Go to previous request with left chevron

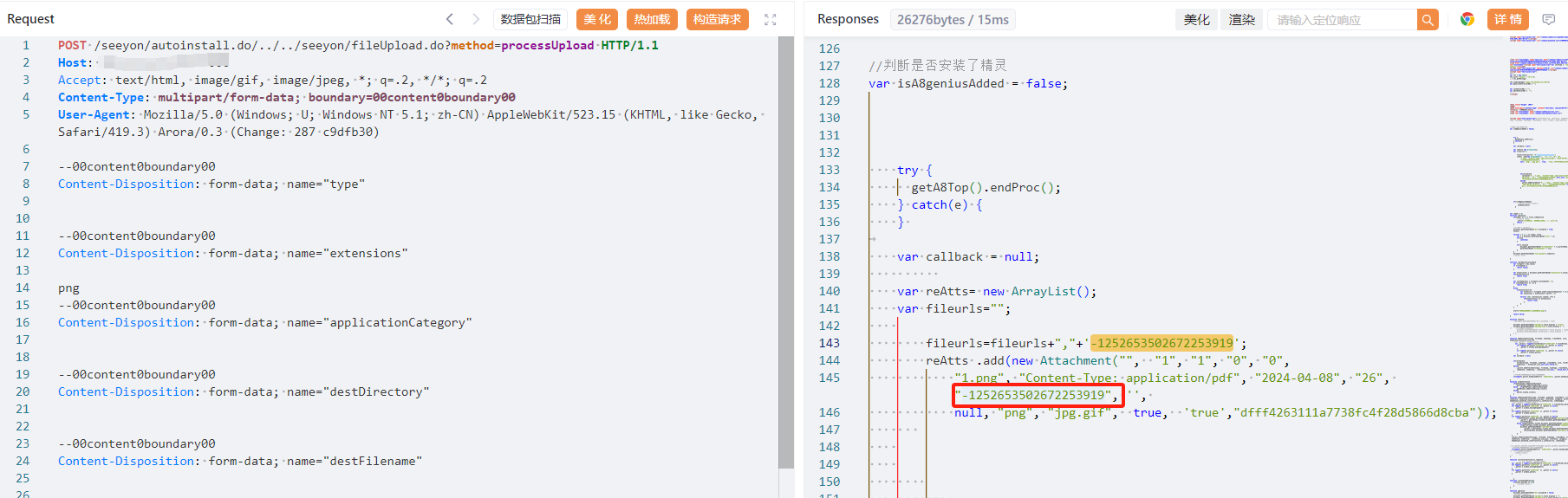(x=450, y=19)
